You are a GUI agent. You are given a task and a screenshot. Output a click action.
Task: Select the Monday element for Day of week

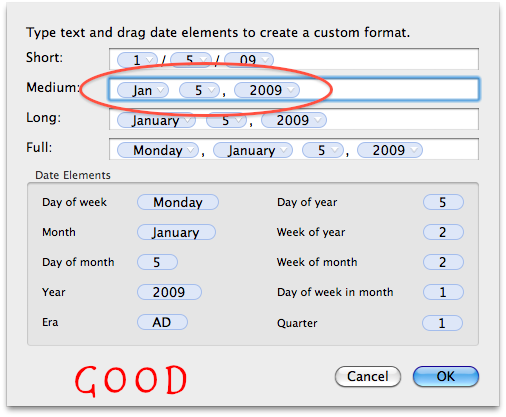pyautogui.click(x=178, y=202)
